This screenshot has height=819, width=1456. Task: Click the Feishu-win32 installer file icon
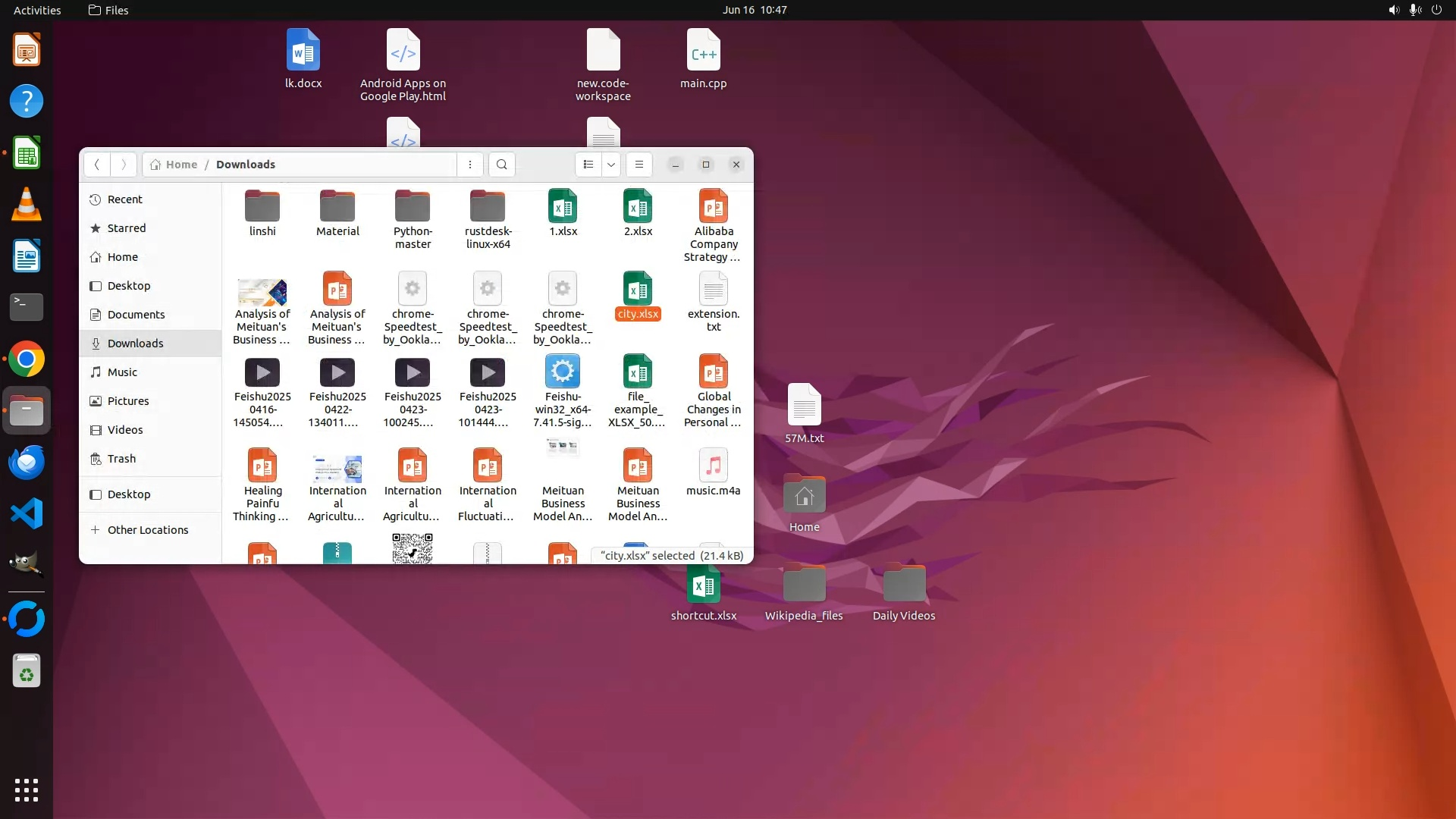click(563, 372)
